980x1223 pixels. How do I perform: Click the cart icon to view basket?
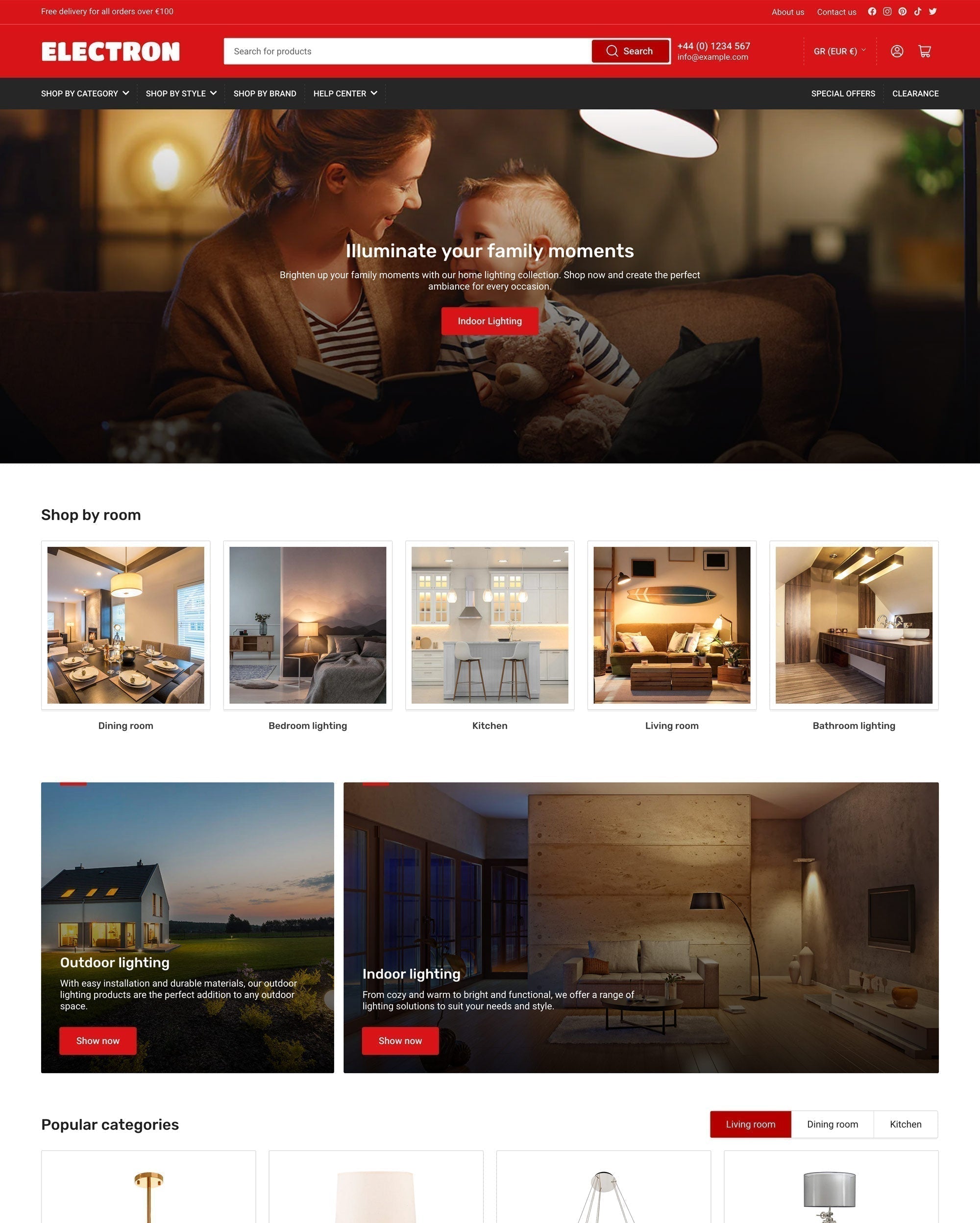click(925, 51)
